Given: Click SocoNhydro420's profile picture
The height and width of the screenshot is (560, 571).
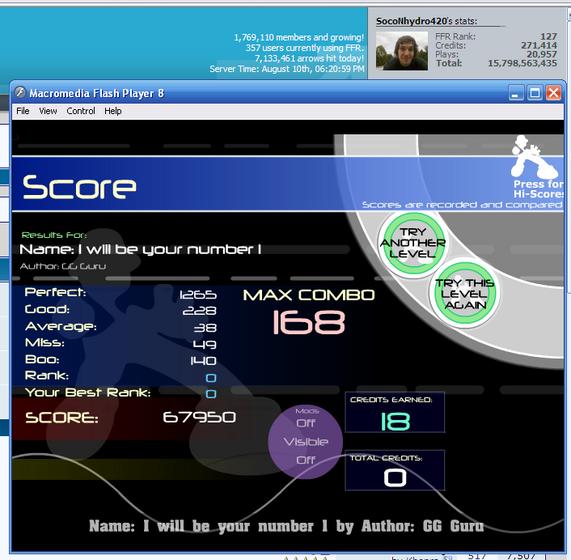Looking at the screenshot, I should [x=402, y=50].
